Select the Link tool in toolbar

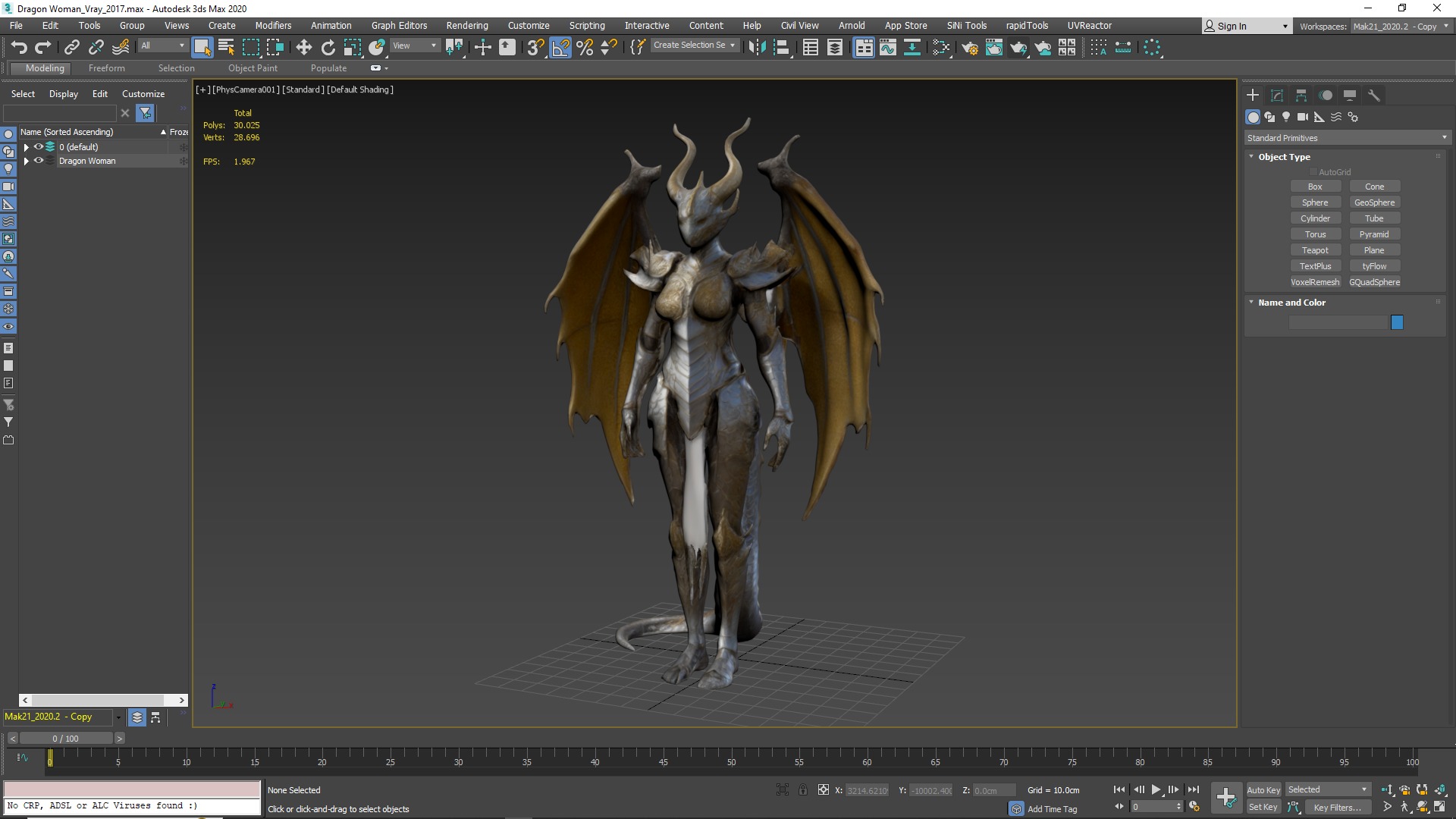(x=71, y=47)
